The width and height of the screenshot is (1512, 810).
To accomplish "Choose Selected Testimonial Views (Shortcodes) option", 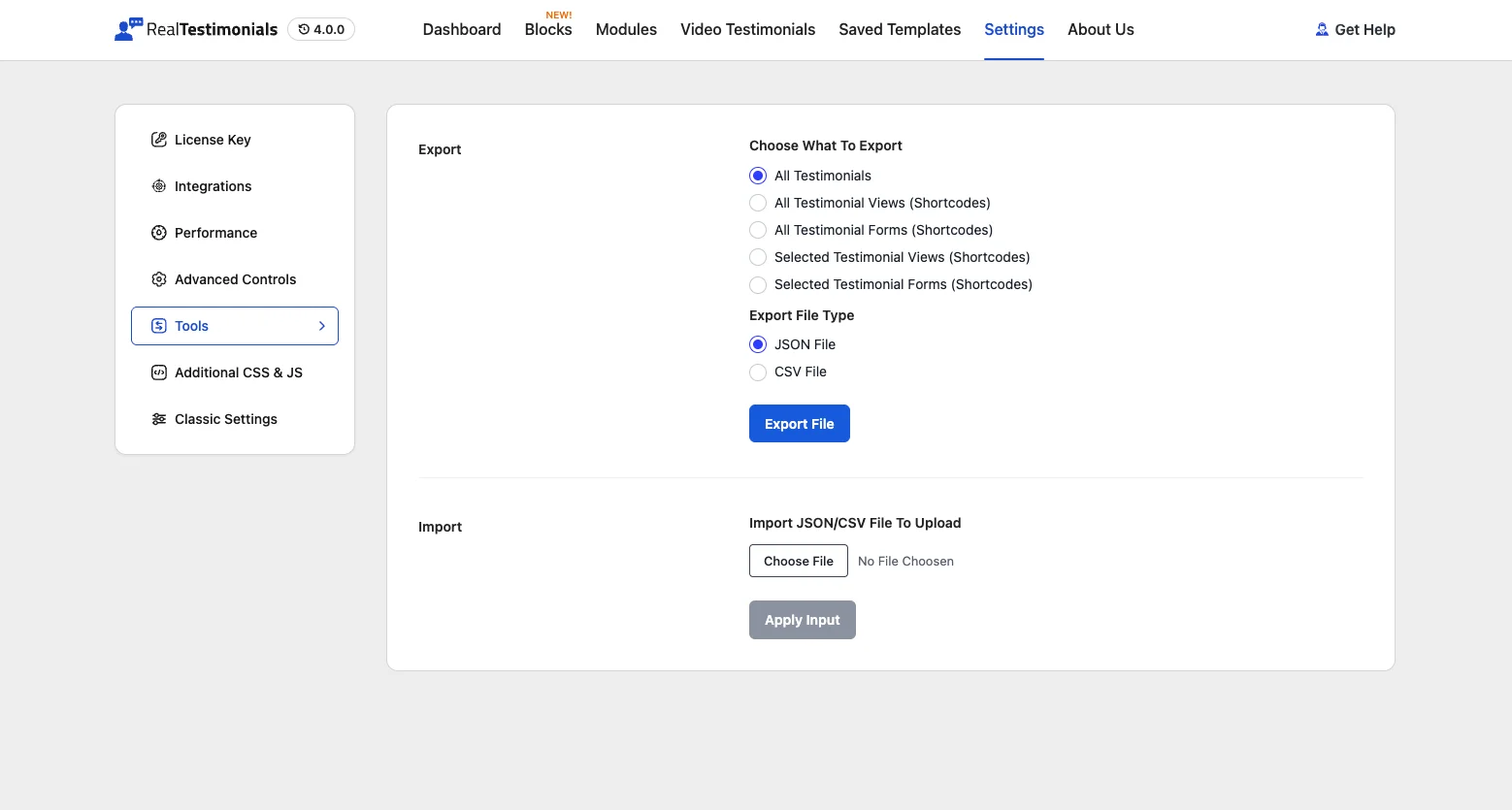I will pos(758,257).
